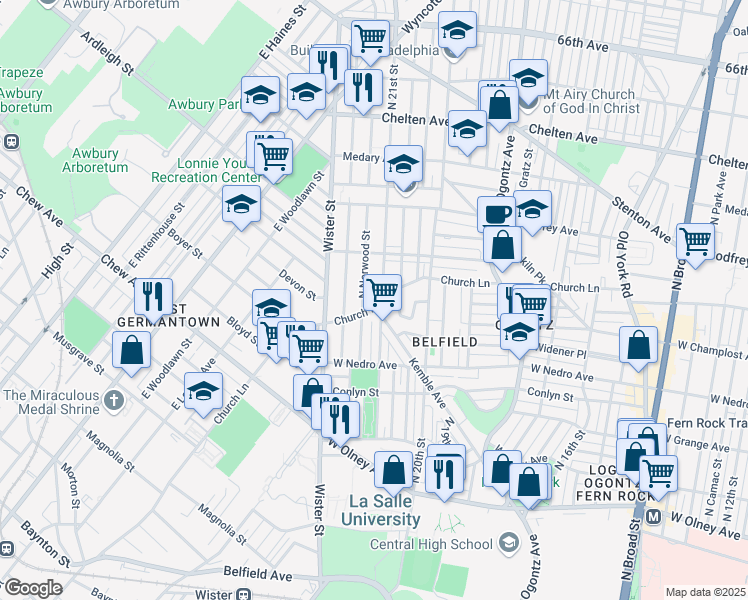Click the school marker near E Woodlawn St south

pyautogui.click(x=203, y=392)
